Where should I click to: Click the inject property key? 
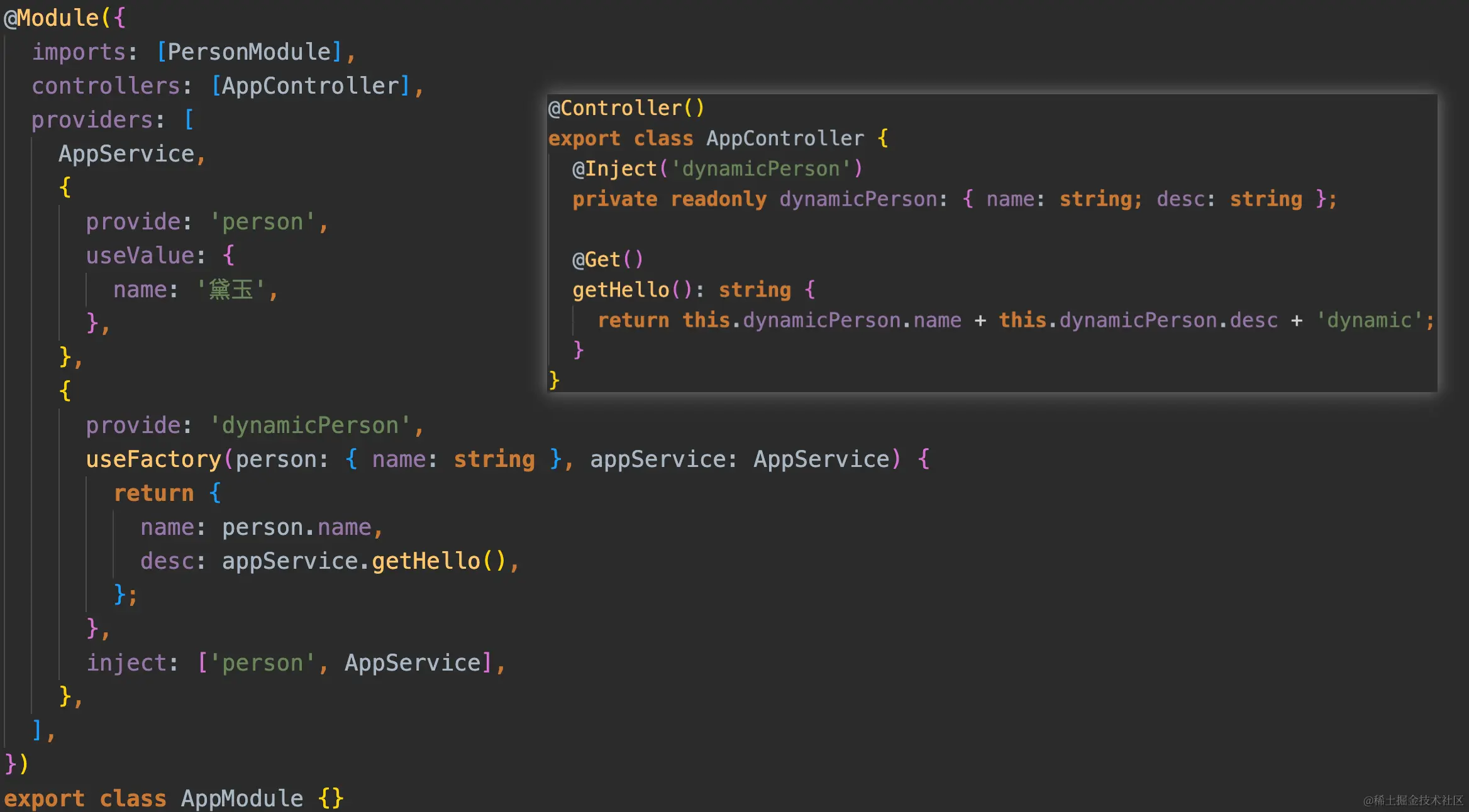[126, 662]
